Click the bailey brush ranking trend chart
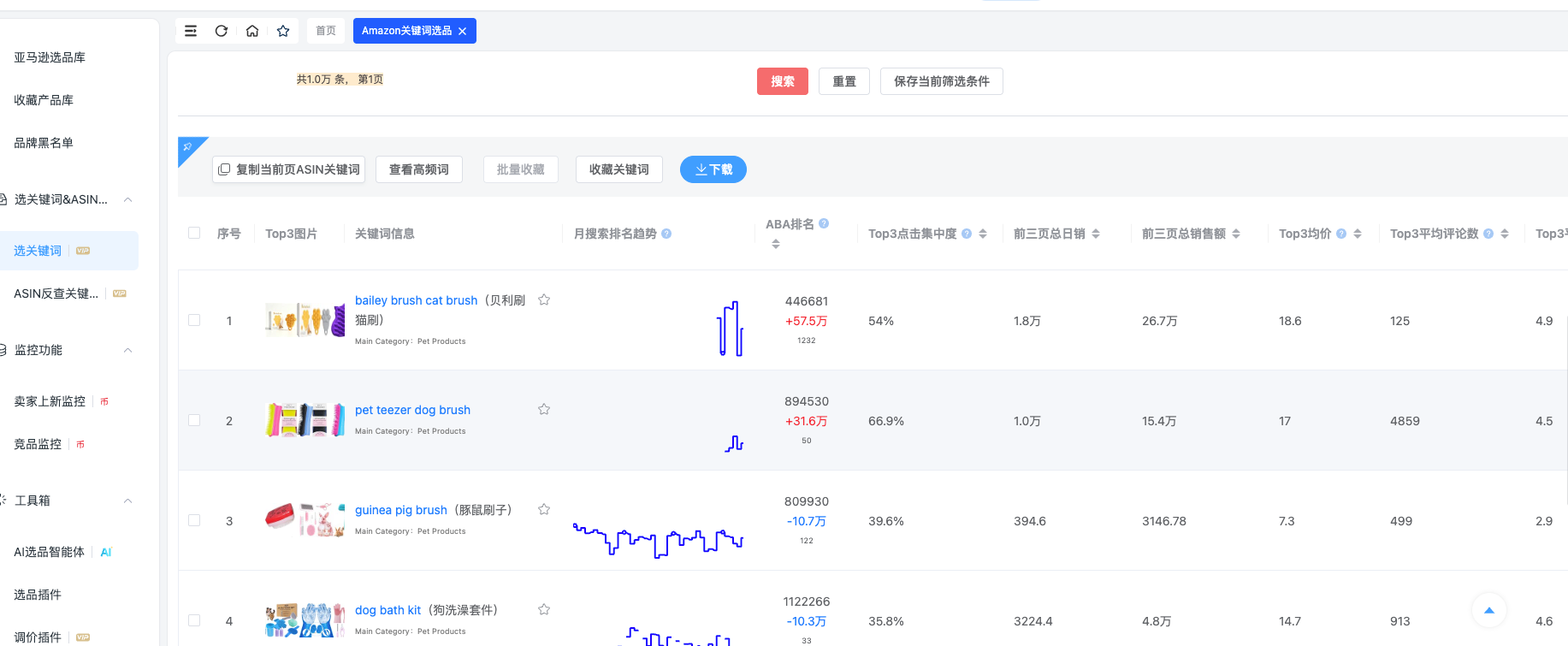Viewport: 1568px width, 646px height. click(x=731, y=328)
